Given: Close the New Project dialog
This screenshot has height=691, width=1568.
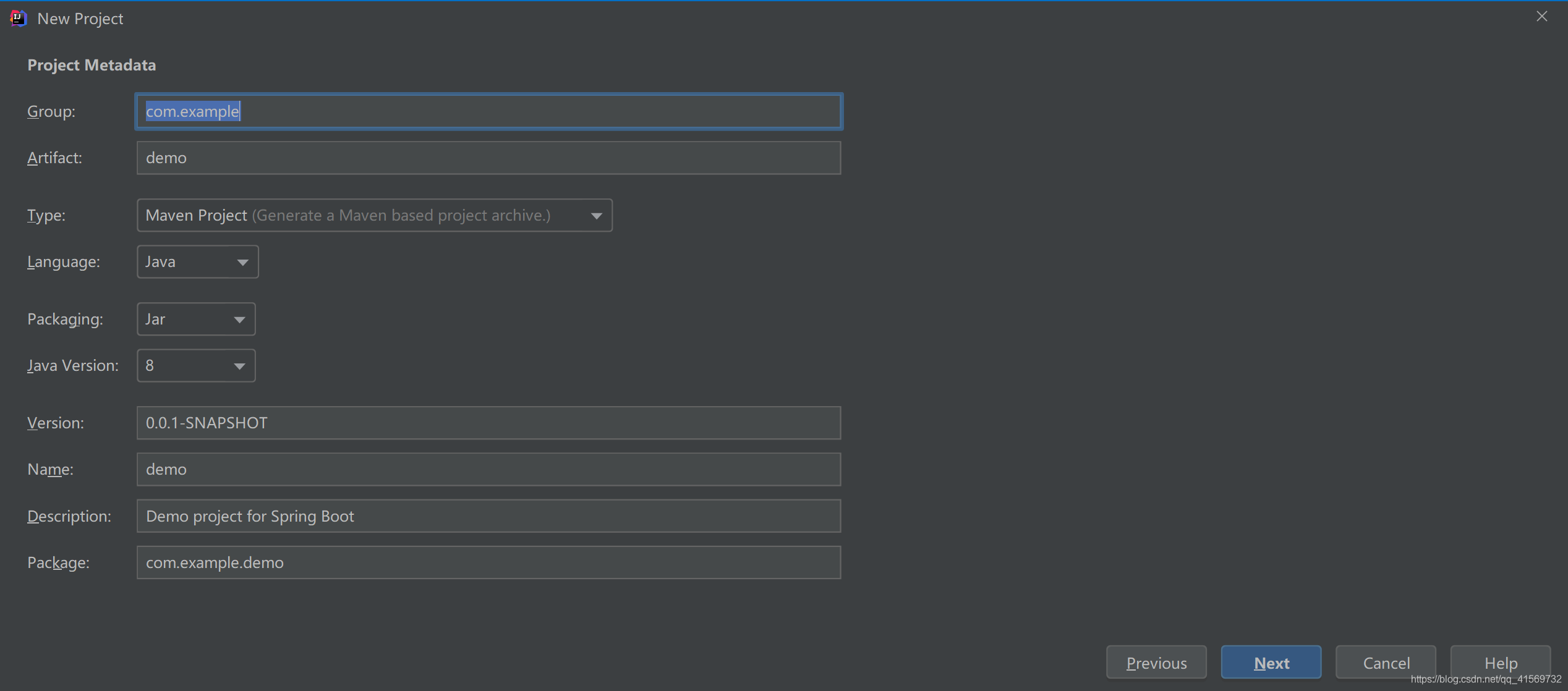Looking at the screenshot, I should pyautogui.click(x=1541, y=17).
